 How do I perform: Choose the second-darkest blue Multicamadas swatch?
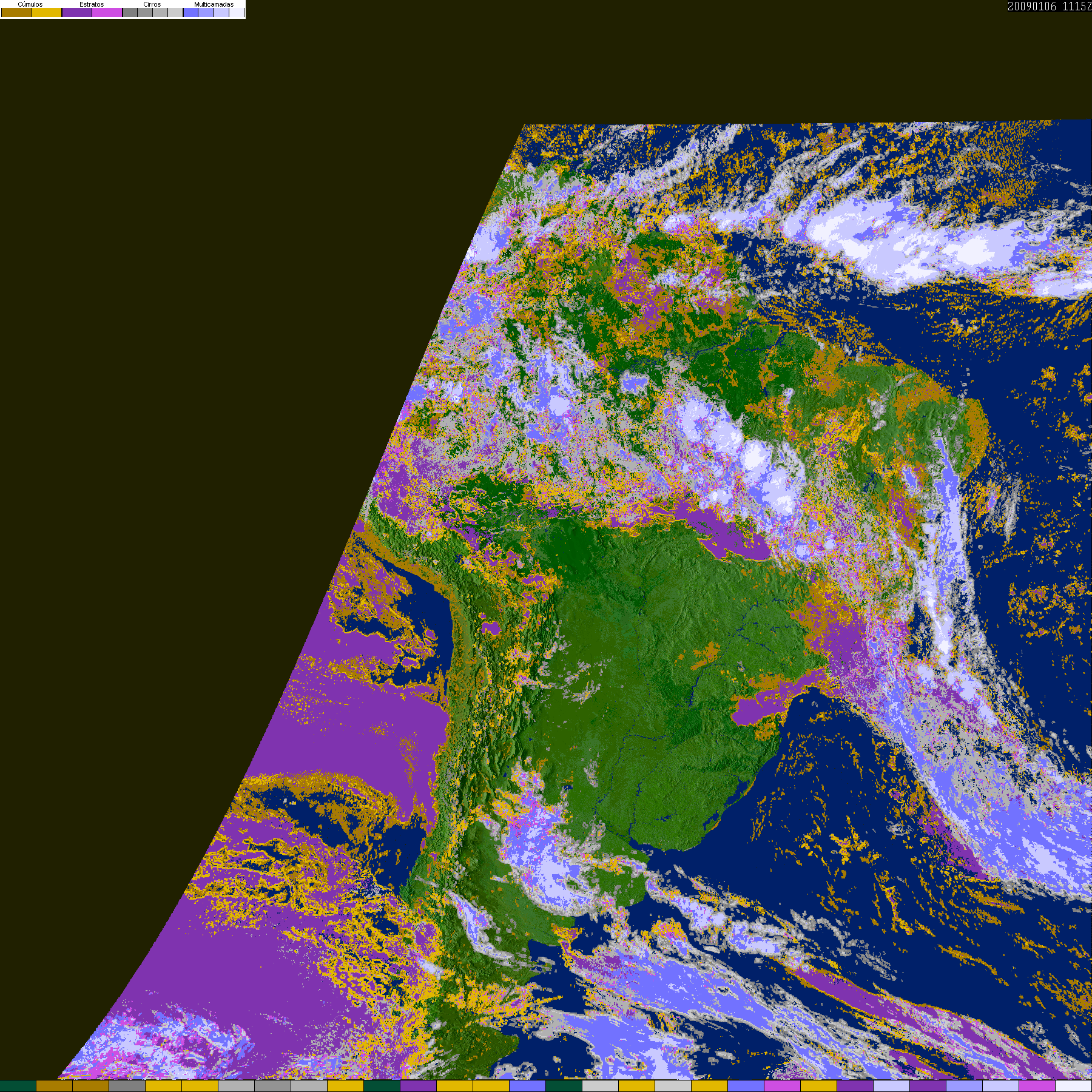tap(206, 12)
